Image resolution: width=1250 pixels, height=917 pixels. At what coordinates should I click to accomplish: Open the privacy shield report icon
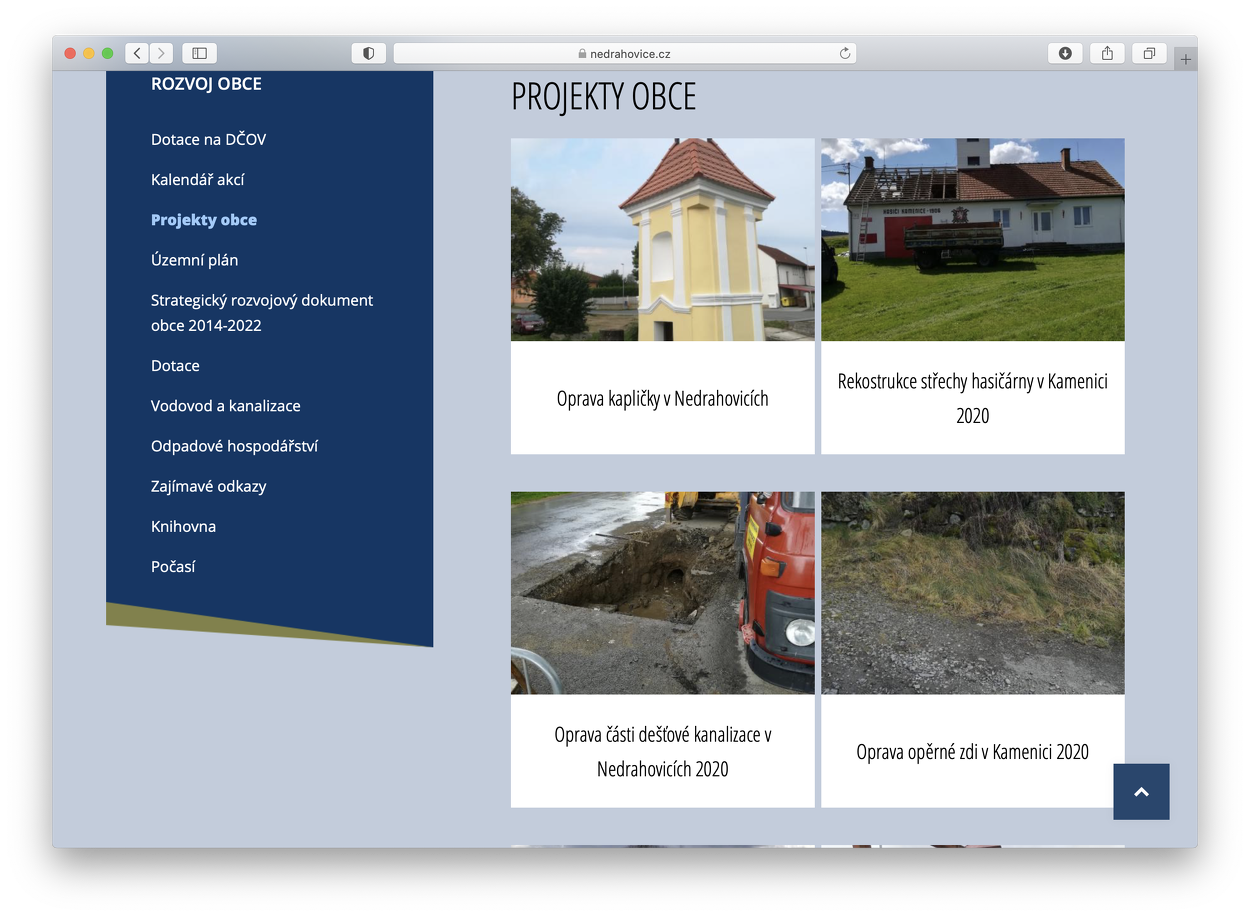click(x=368, y=53)
